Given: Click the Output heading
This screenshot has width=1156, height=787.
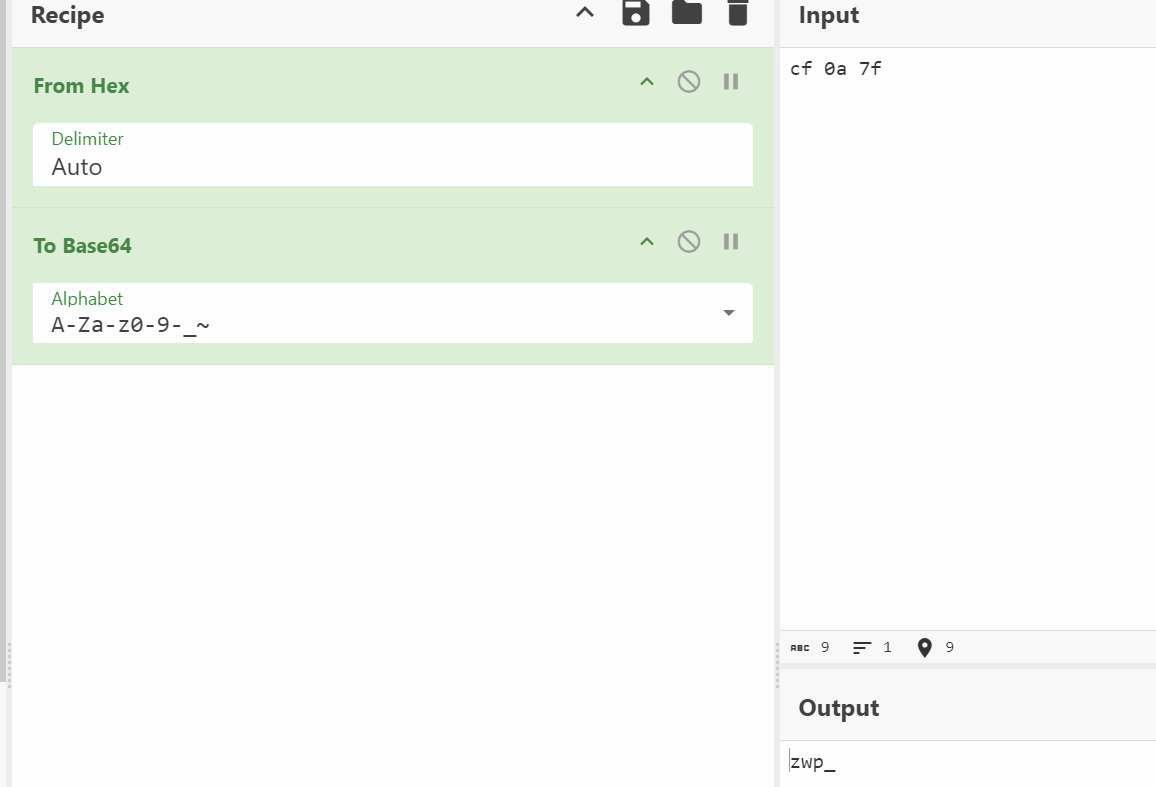Looking at the screenshot, I should (839, 708).
